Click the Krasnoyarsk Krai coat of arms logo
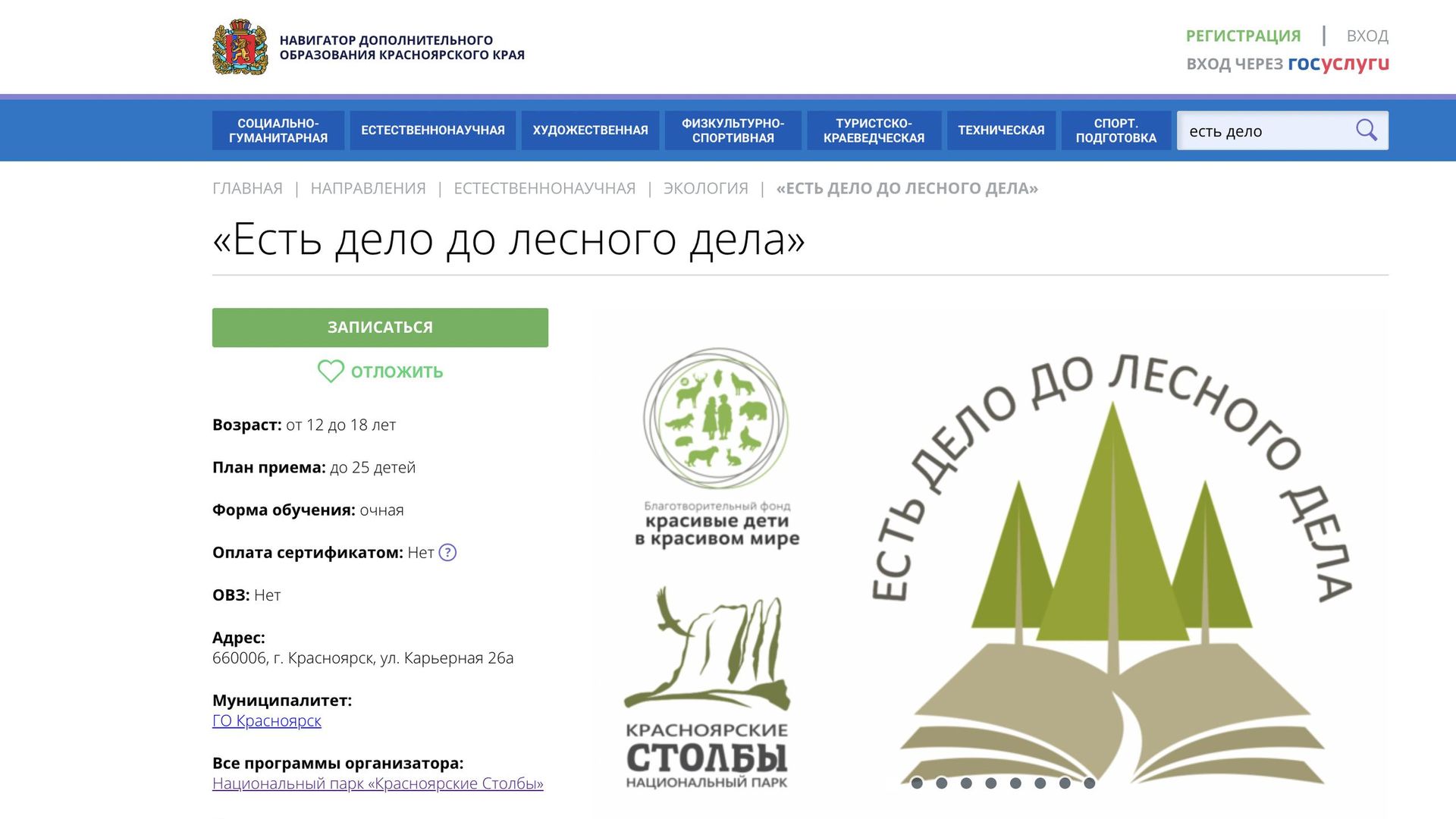This screenshot has width=1456, height=819. pos(240,47)
